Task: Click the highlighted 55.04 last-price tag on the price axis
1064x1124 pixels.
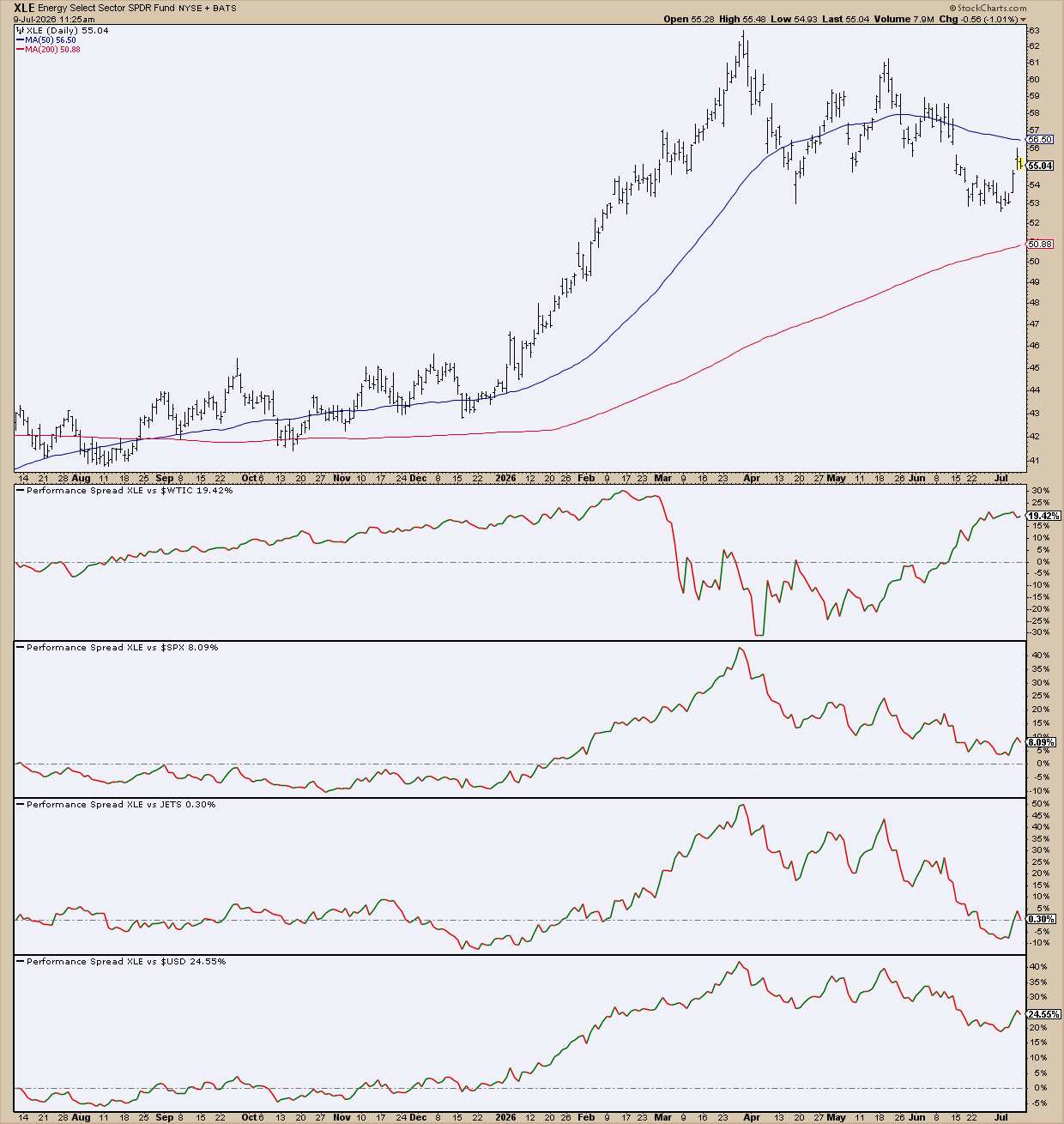Action: [x=1040, y=166]
